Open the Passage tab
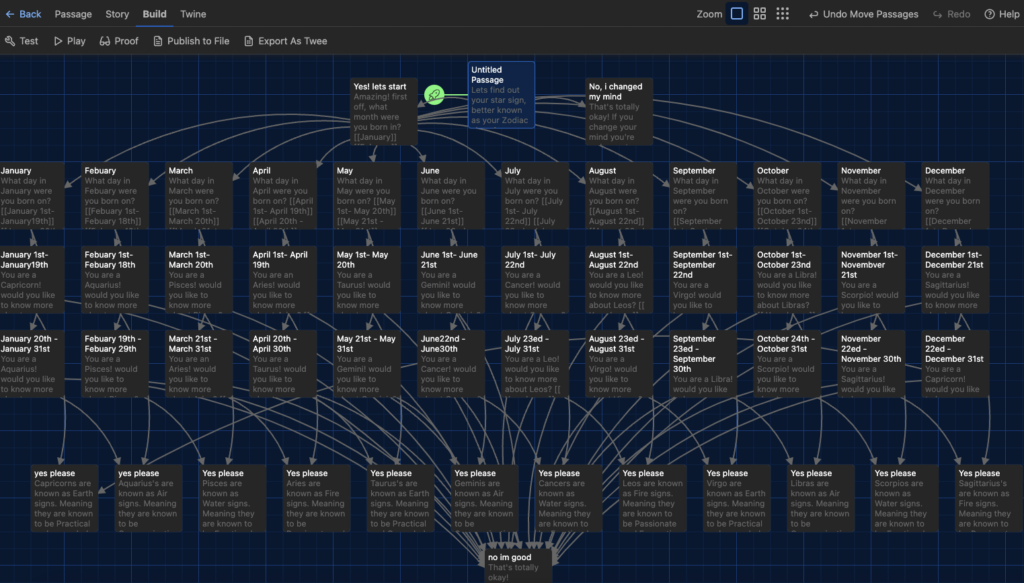 73,14
